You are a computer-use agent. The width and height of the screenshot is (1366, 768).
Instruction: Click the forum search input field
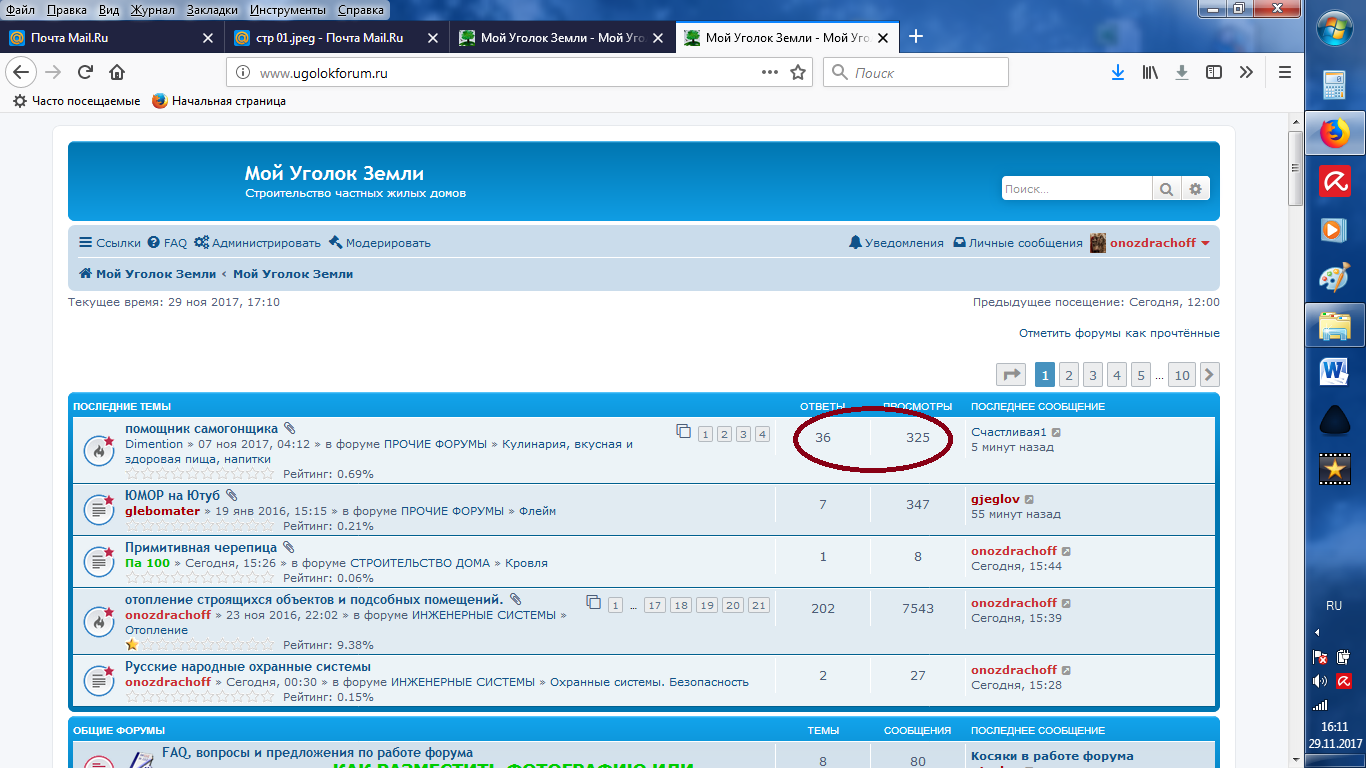pos(1076,189)
